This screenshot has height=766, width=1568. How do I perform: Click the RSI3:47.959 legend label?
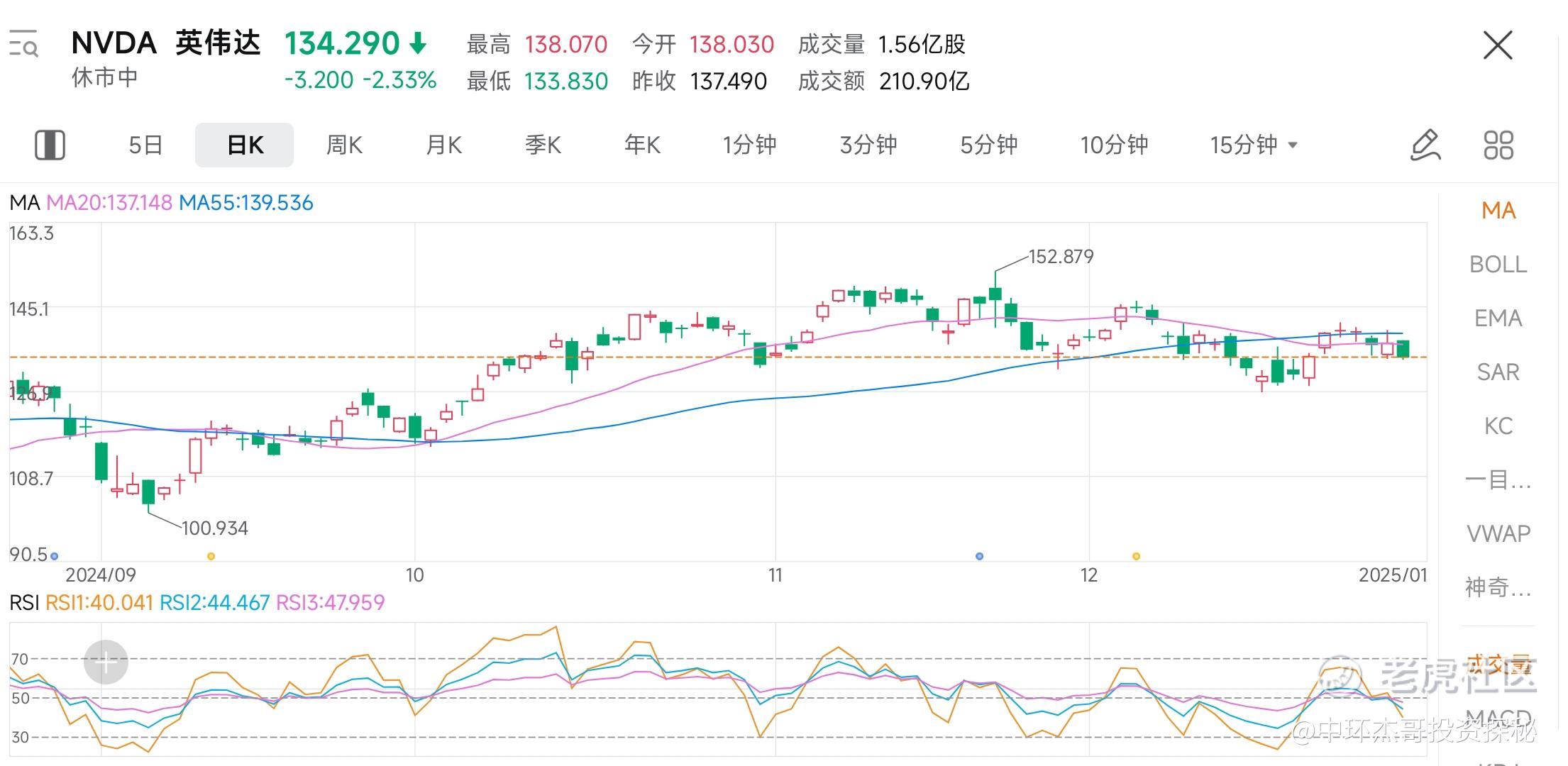pos(330,603)
